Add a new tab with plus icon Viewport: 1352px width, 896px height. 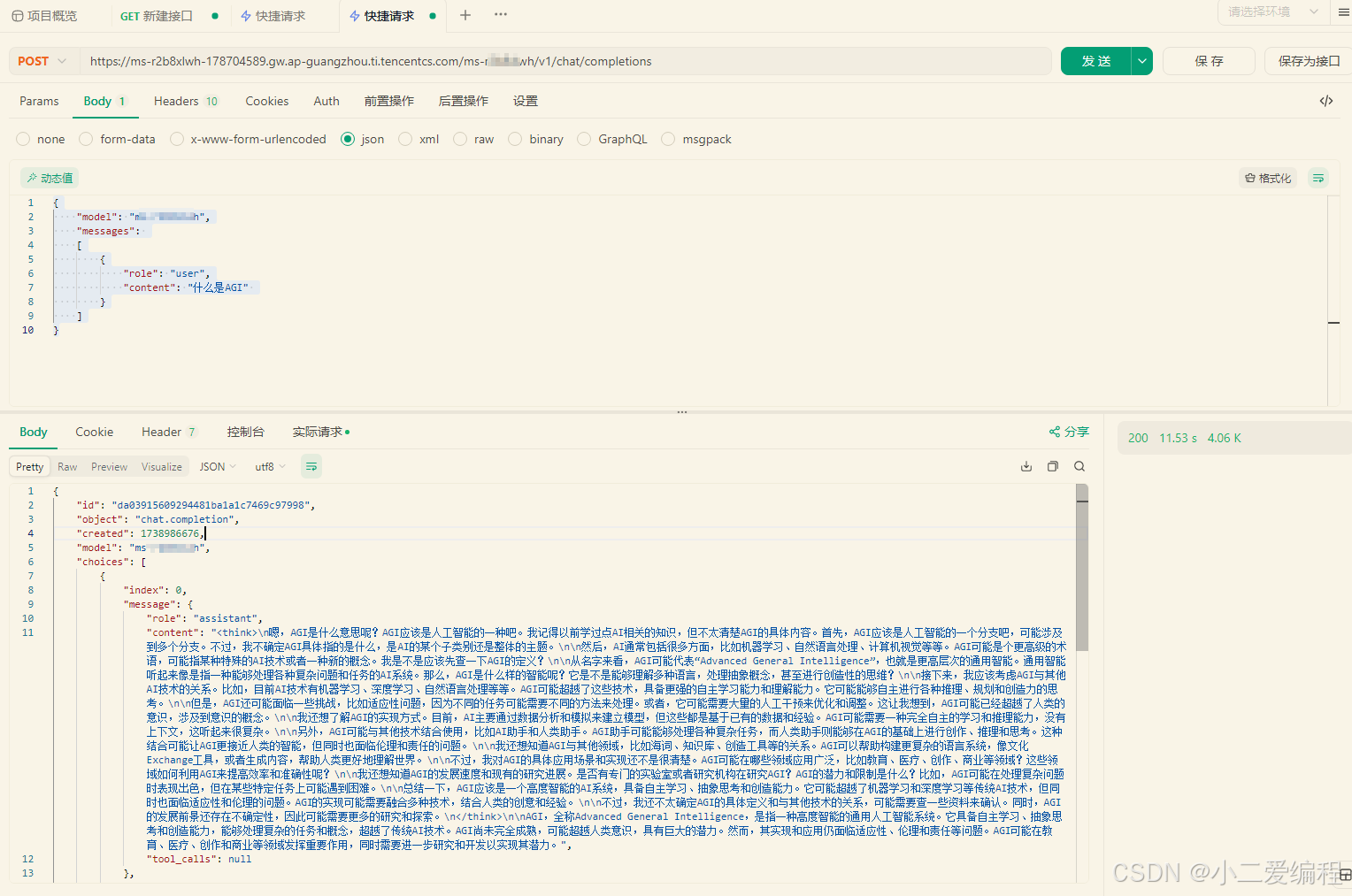[x=465, y=15]
